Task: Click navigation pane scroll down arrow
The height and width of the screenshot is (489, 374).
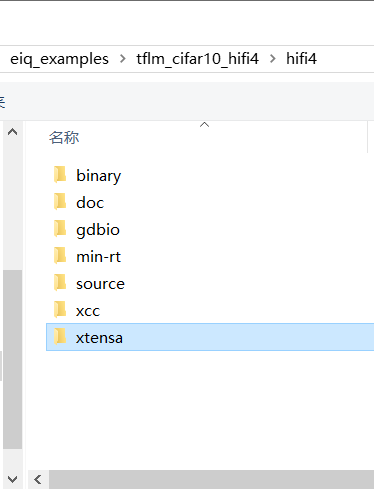Action: coord(12,479)
